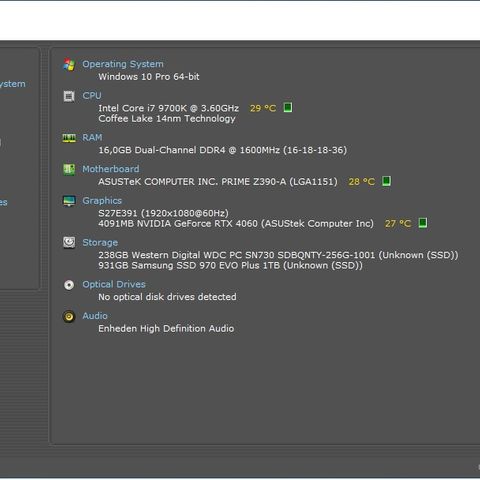Image resolution: width=480 pixels, height=480 pixels.
Task: Open the CPU section heading
Action: coord(92,96)
